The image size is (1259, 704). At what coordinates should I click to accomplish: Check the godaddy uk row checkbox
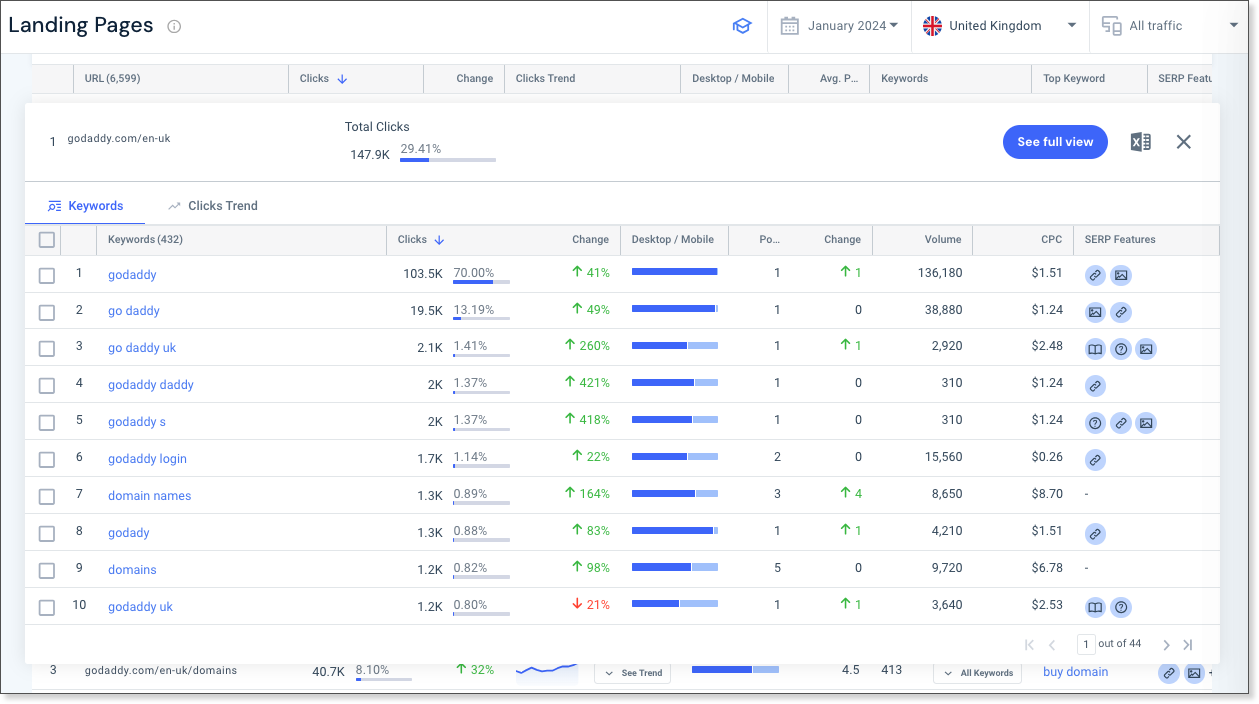[x=47, y=608]
